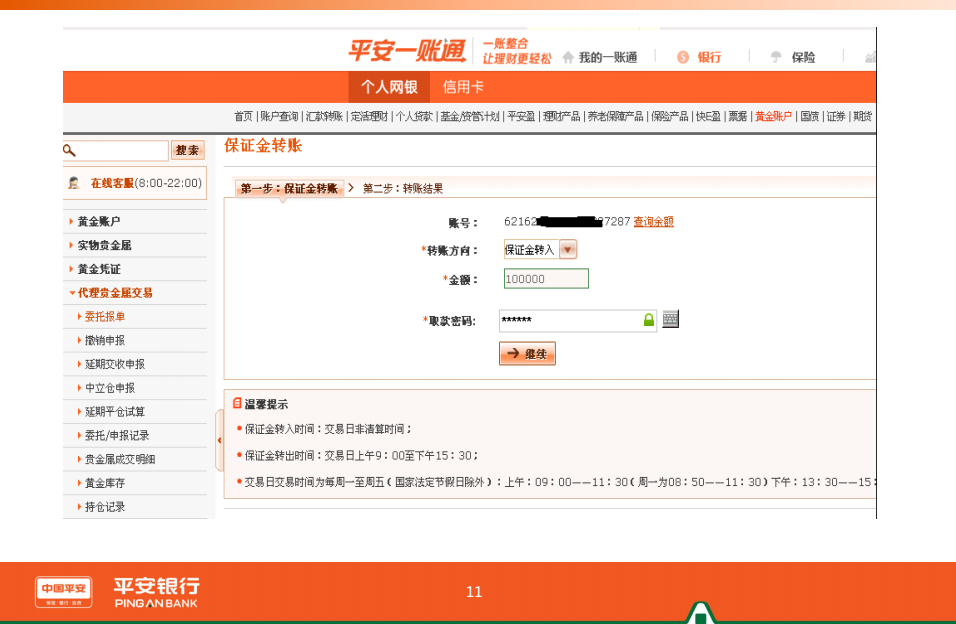
Task: Click the orange coin icon beside 银行
Action: point(683,57)
